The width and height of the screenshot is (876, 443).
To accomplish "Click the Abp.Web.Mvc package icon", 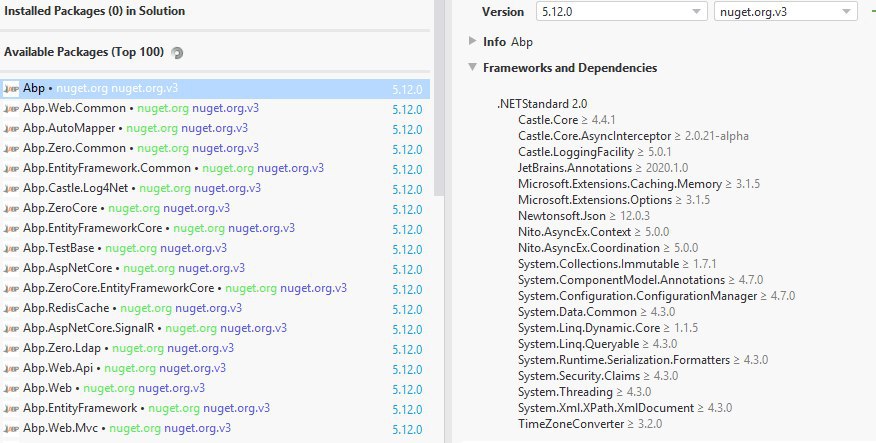I will tap(11, 429).
